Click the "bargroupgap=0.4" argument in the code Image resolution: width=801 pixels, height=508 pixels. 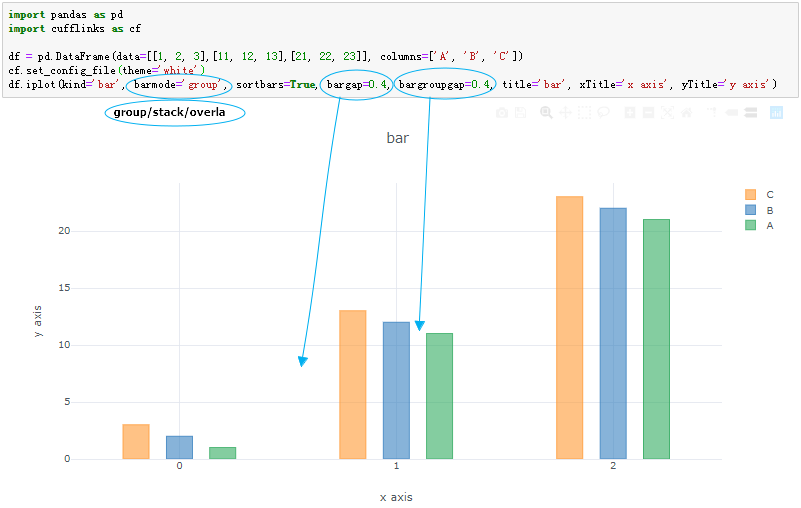click(444, 84)
